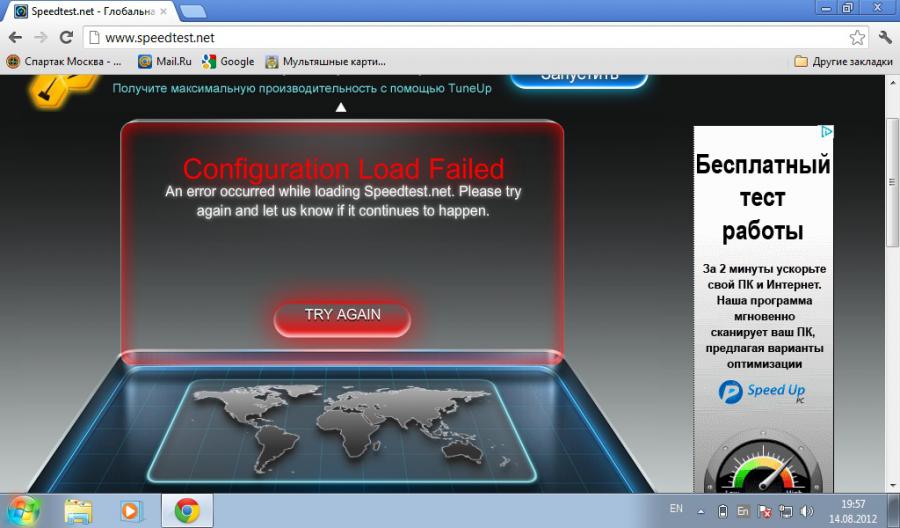The image size is (900, 528).
Task: Open the Спартак Москва bookmark
Action: pyautogui.click(x=65, y=61)
